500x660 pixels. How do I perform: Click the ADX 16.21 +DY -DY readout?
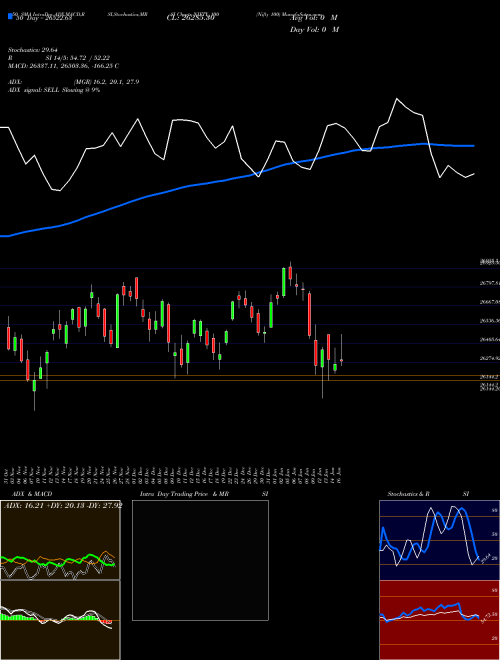[x=63, y=506]
